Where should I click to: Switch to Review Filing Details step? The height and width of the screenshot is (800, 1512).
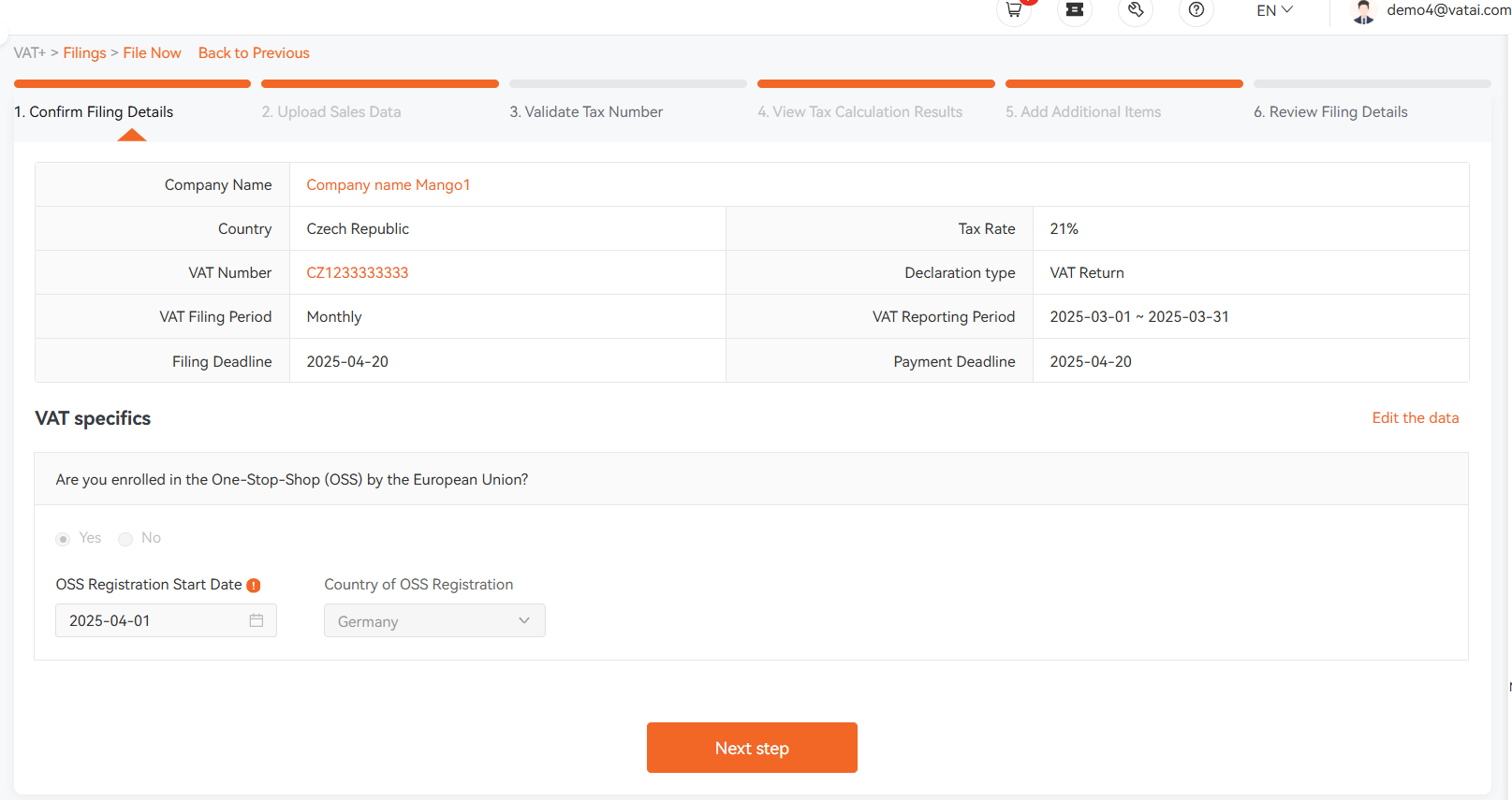click(1330, 111)
